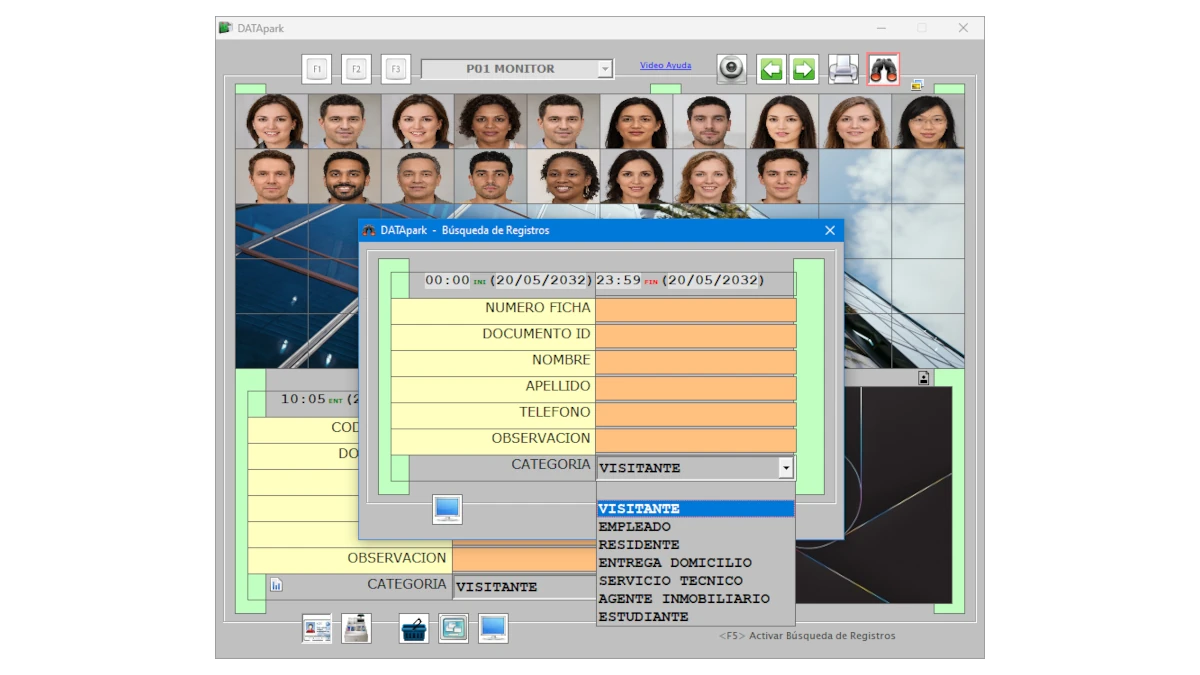Activate record search with the binoculars icon

(882, 67)
